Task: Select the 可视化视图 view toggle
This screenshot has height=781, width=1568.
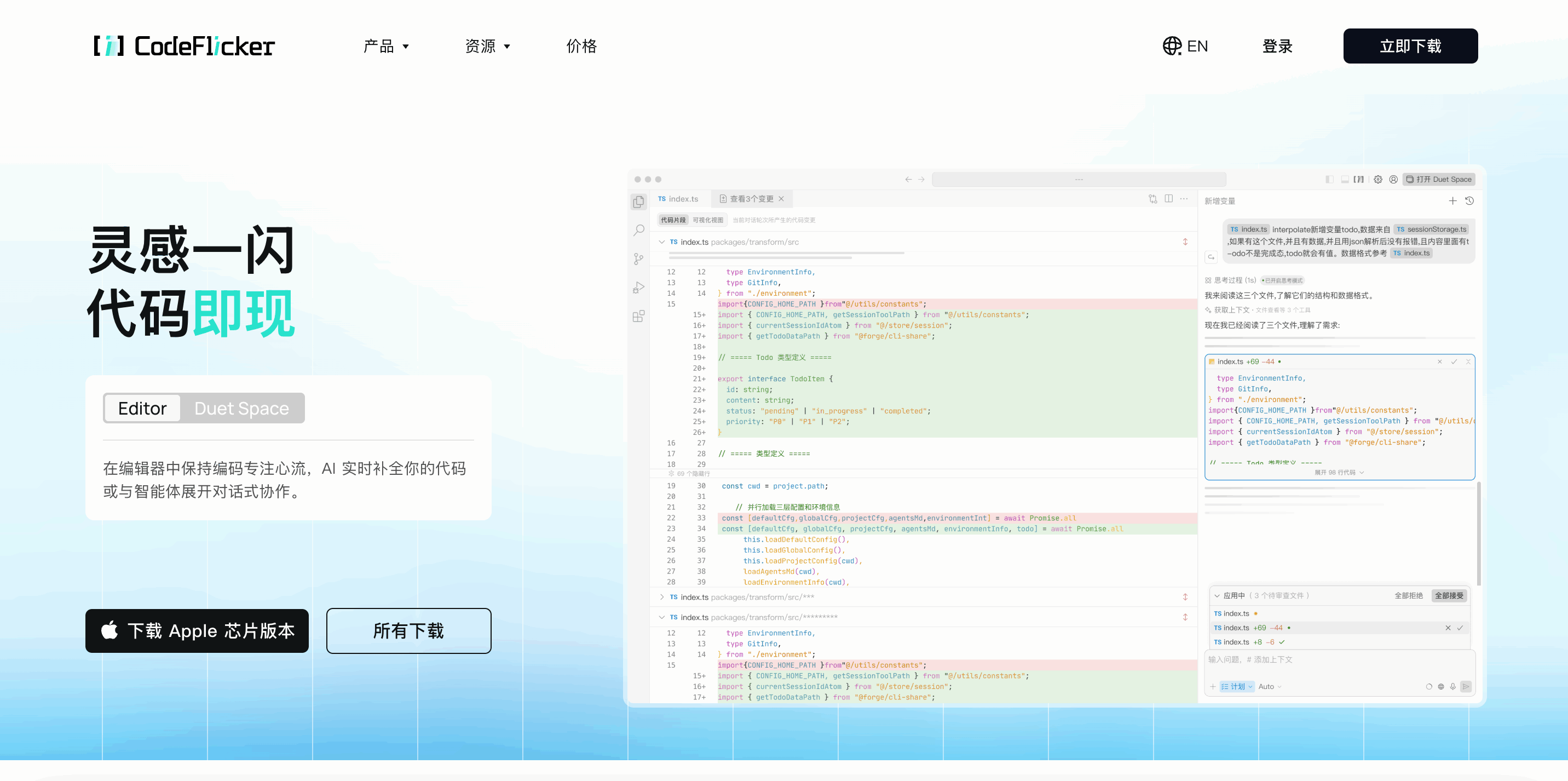Action: click(x=708, y=220)
